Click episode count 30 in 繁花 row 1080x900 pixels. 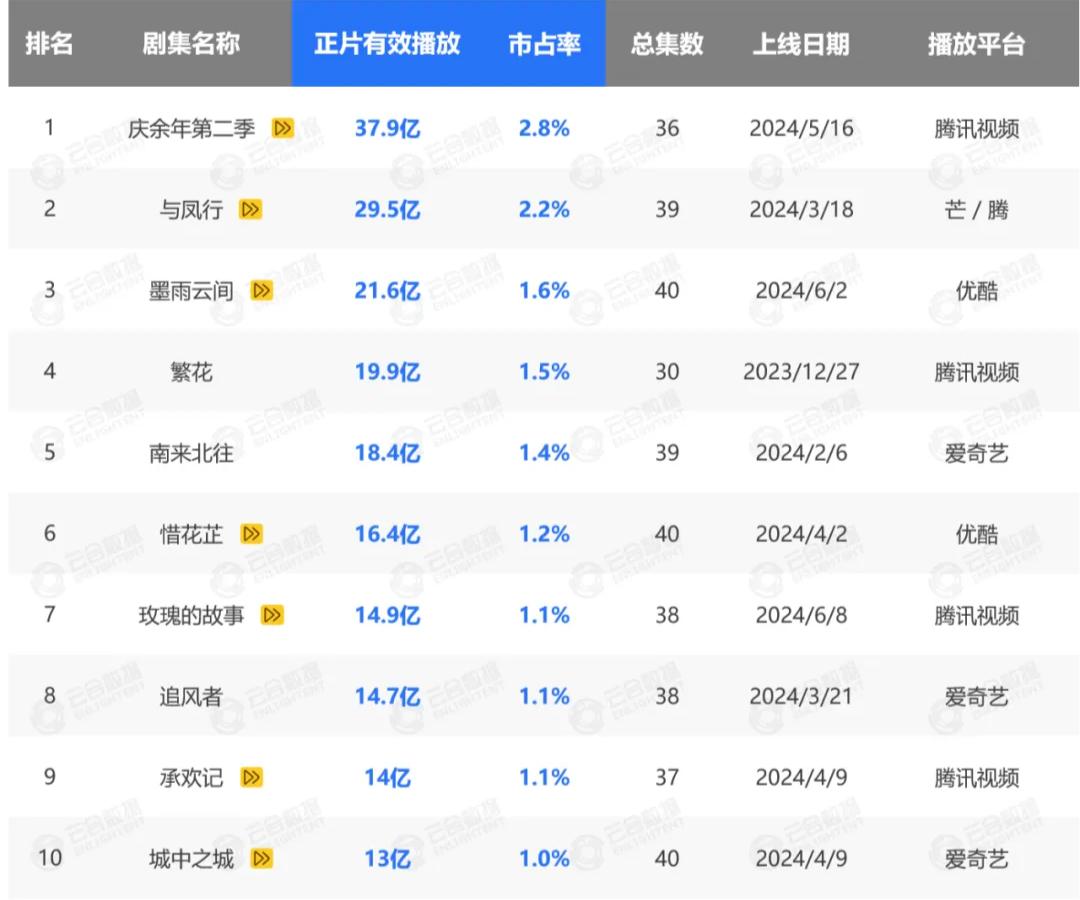coord(667,373)
